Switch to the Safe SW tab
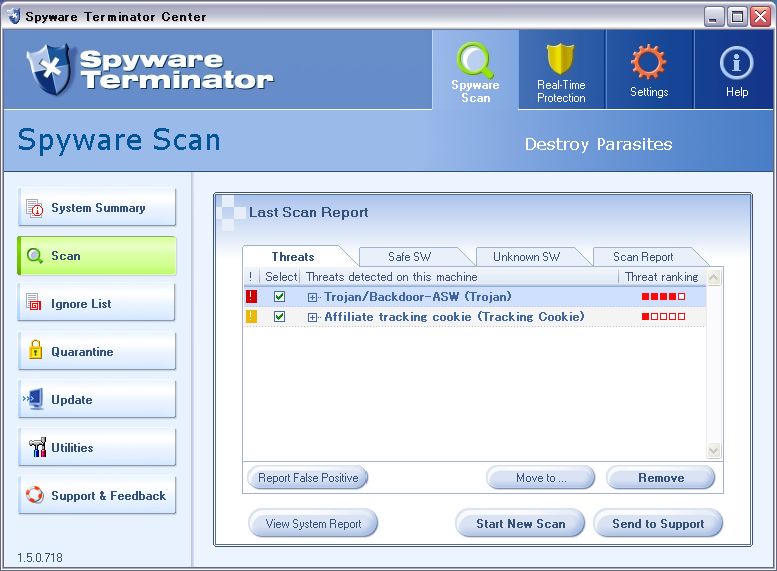Image resolution: width=777 pixels, height=571 pixels. point(409,257)
